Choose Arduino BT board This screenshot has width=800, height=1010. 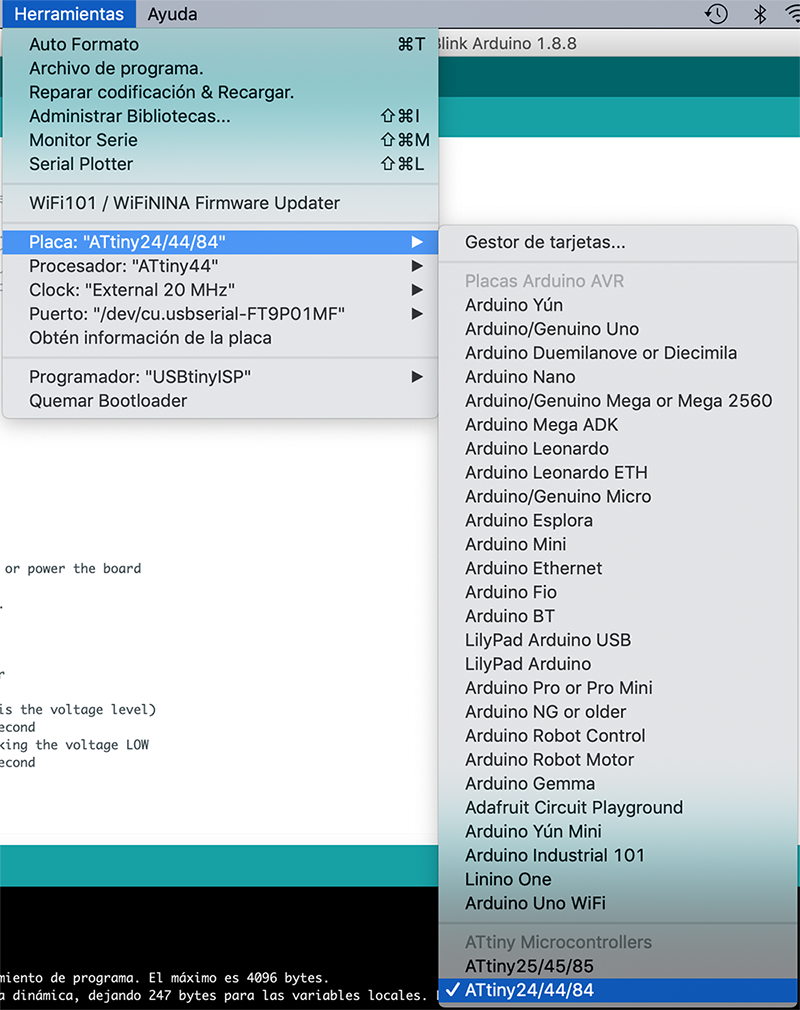tap(618, 616)
